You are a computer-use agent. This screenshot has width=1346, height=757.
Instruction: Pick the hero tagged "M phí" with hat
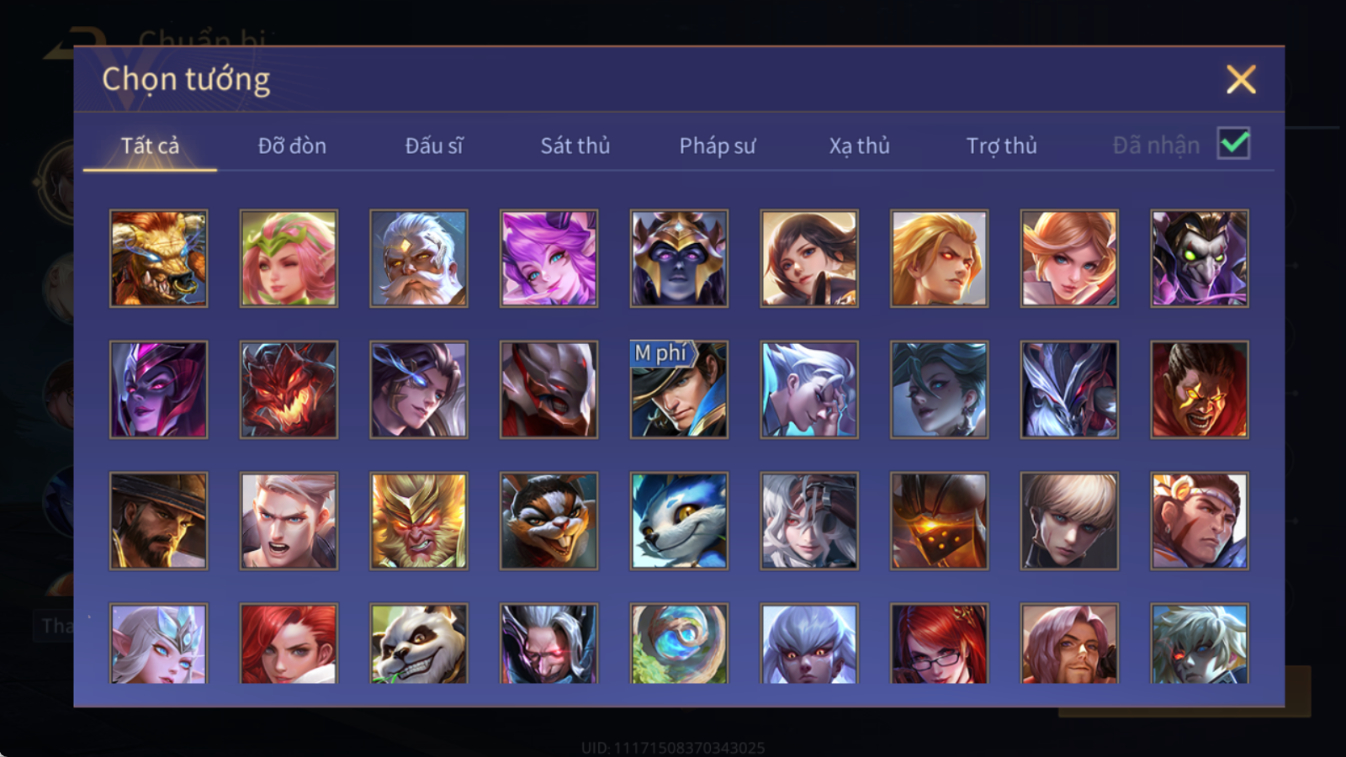679,390
